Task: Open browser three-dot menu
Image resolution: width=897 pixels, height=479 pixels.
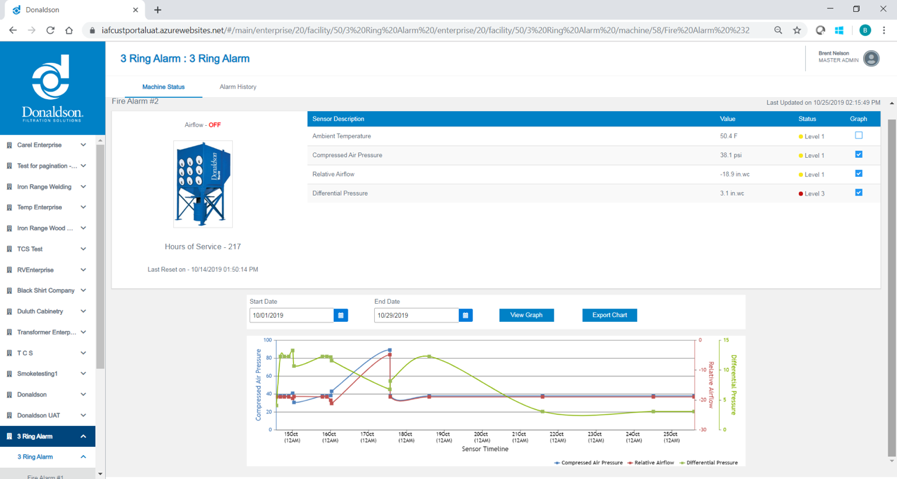Action: pyautogui.click(x=884, y=30)
